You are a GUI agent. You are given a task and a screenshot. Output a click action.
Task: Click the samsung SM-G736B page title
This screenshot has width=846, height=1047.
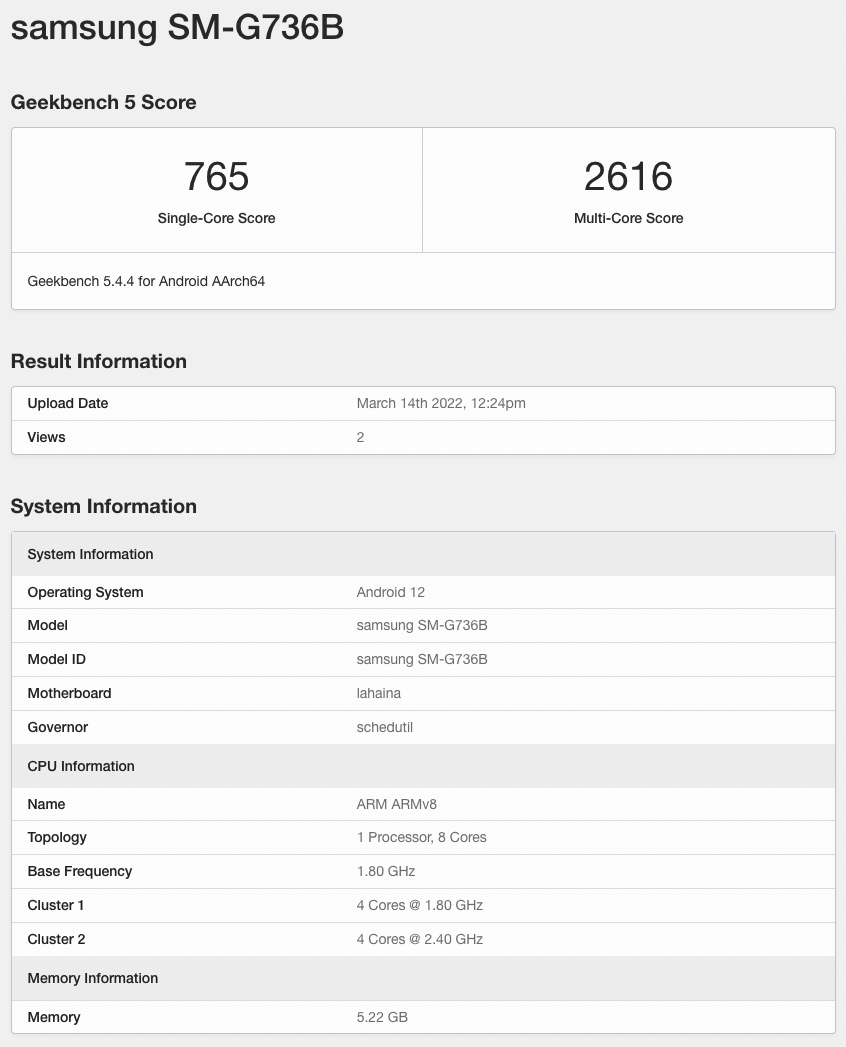(x=176, y=27)
